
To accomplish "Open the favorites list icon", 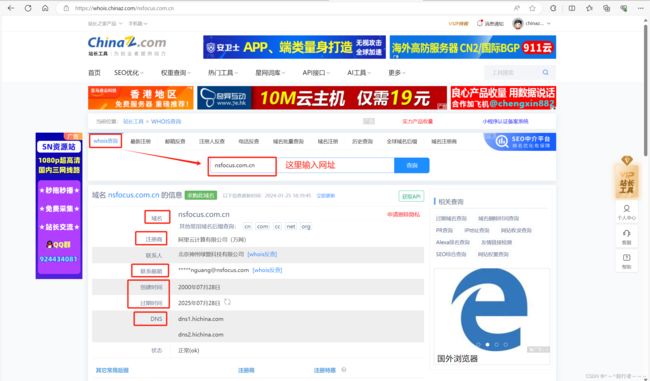I will point(589,8).
